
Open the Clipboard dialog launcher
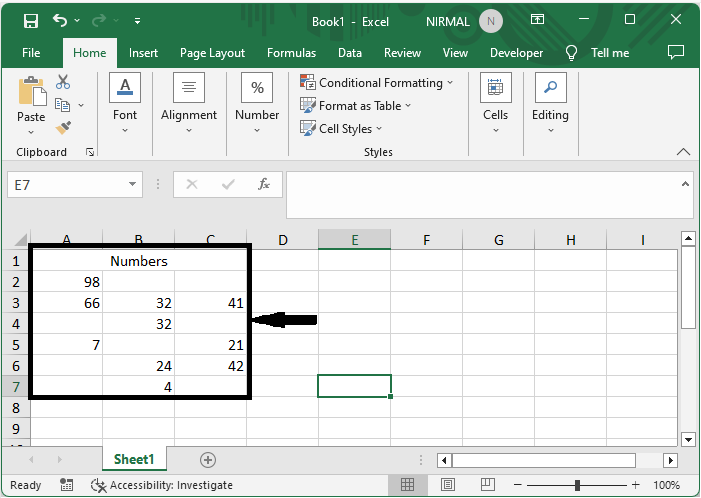(90, 152)
